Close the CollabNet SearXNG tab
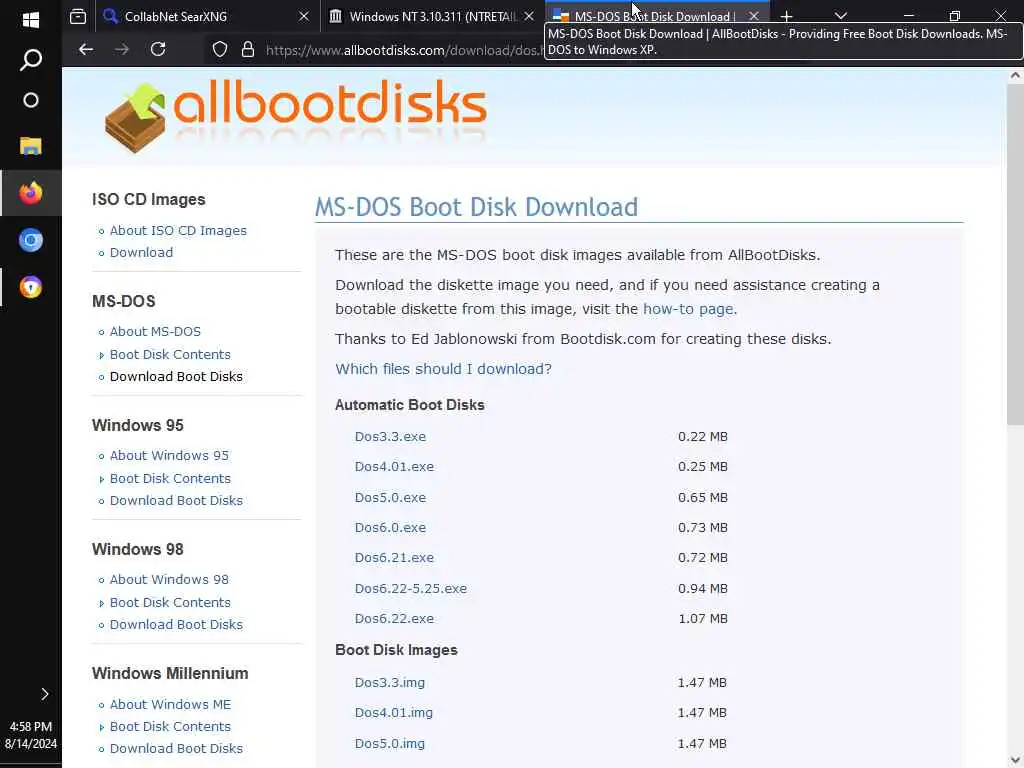 tap(304, 16)
